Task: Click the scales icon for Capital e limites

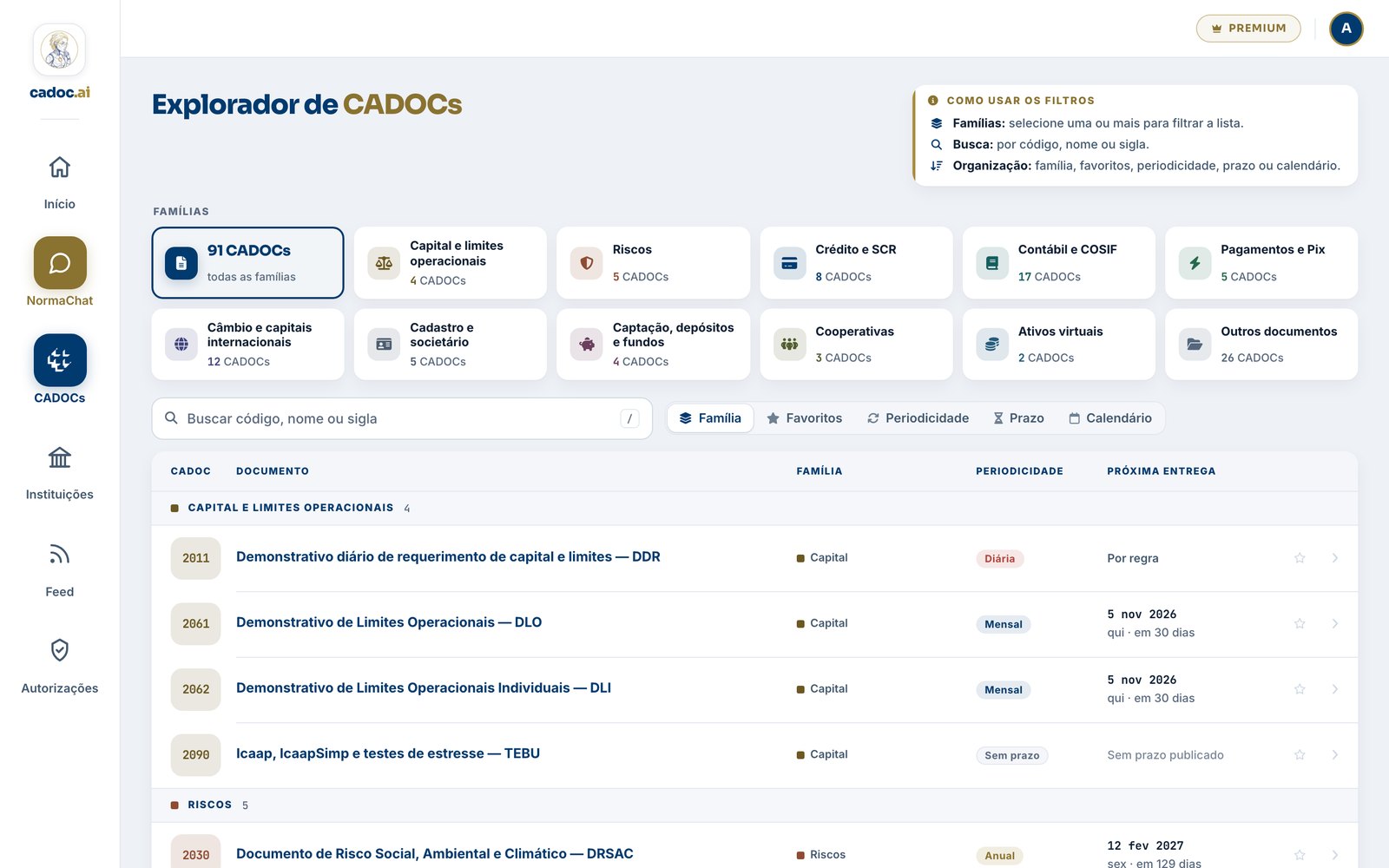Action: click(x=384, y=263)
